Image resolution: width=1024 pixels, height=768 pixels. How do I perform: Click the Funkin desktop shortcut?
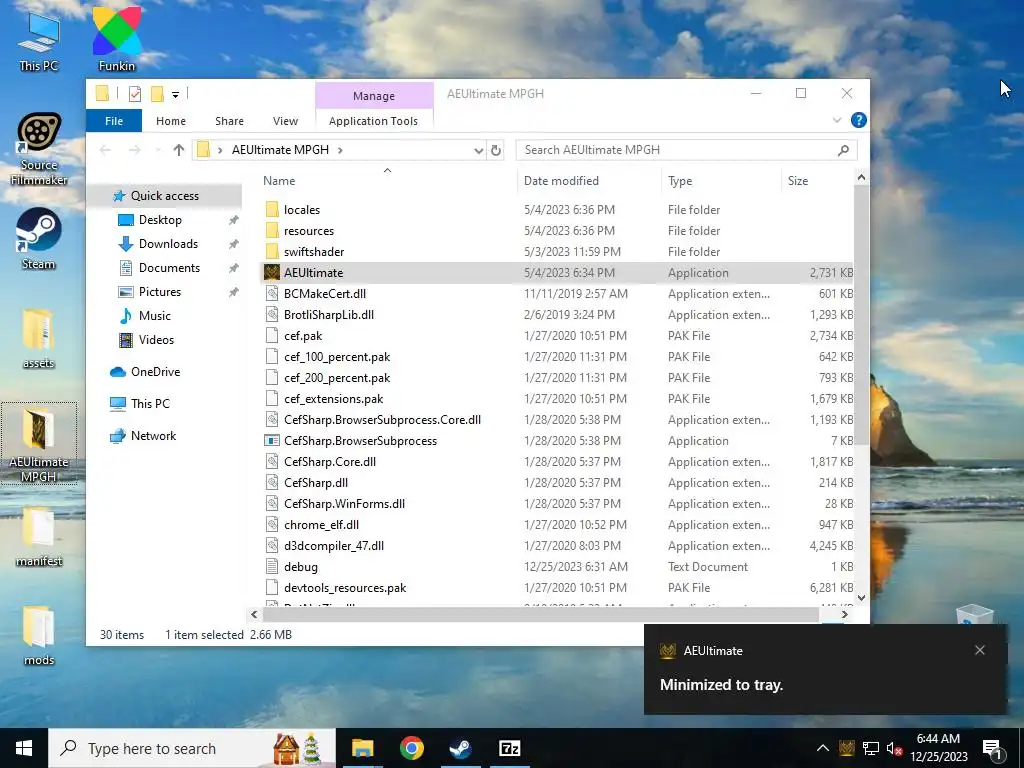(117, 39)
